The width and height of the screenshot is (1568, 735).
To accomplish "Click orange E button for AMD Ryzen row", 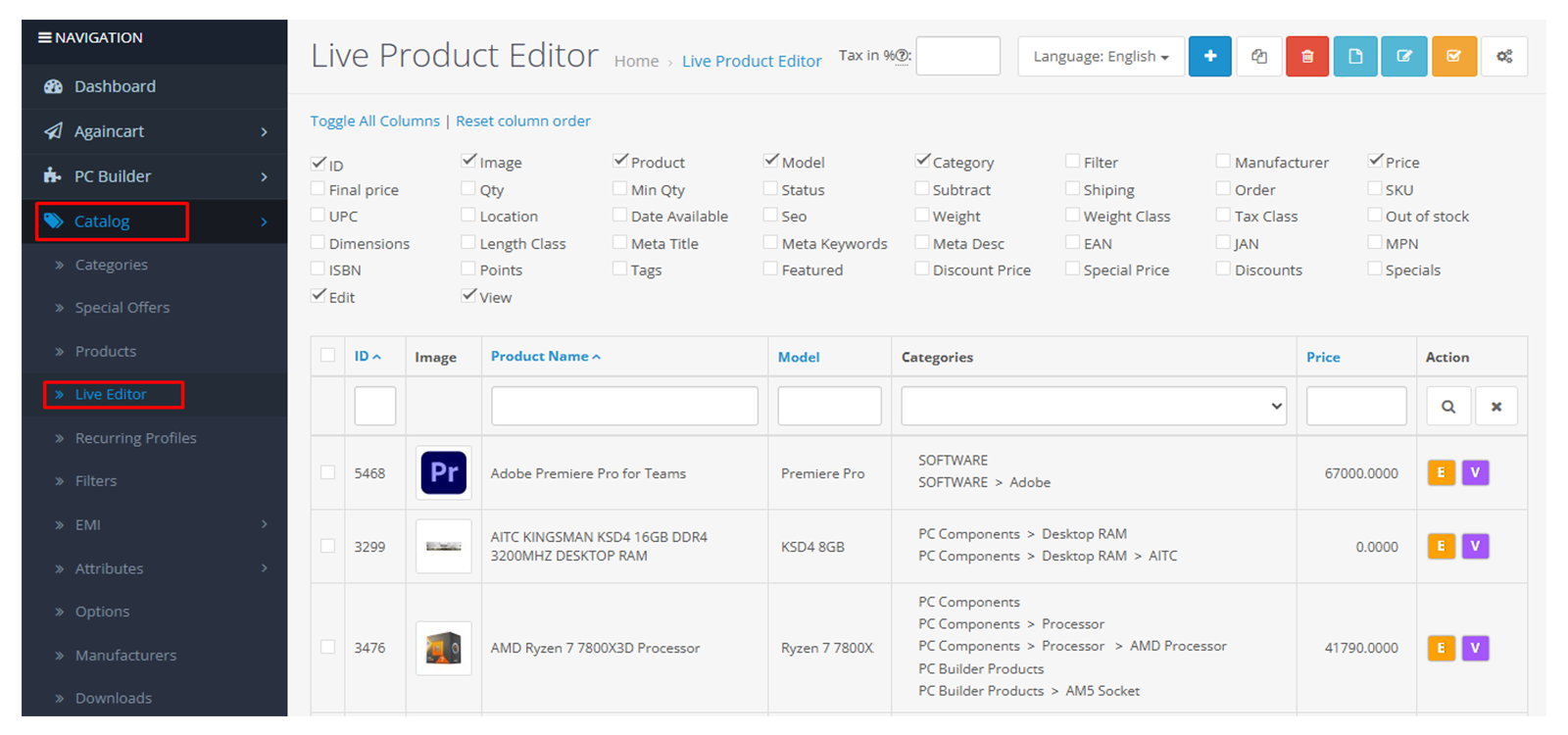I will pos(1441,648).
